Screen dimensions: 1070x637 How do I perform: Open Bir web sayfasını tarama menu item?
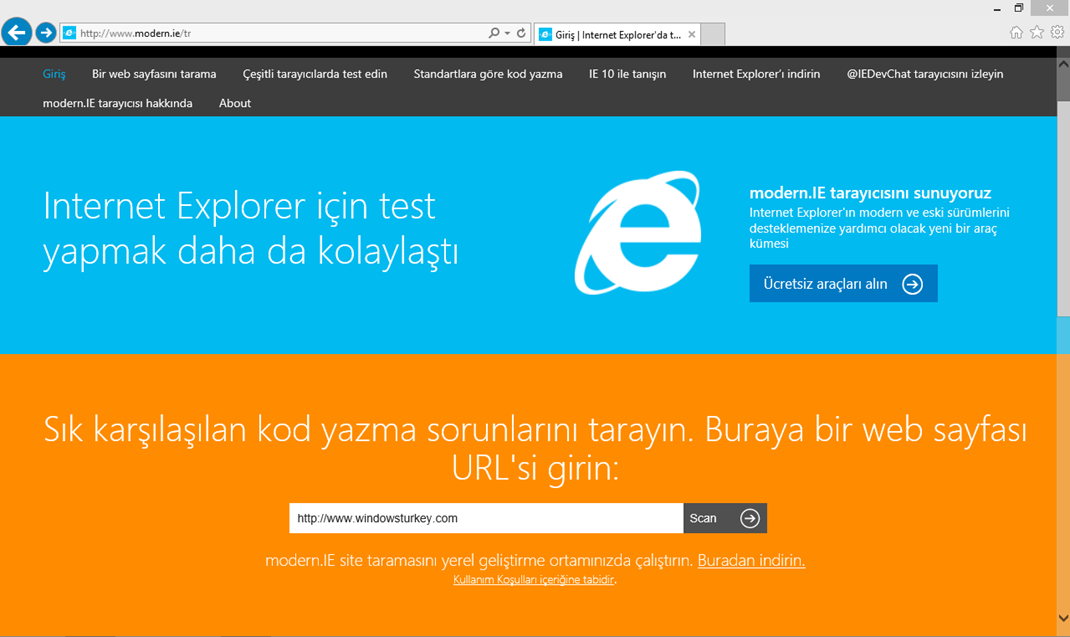[x=154, y=74]
